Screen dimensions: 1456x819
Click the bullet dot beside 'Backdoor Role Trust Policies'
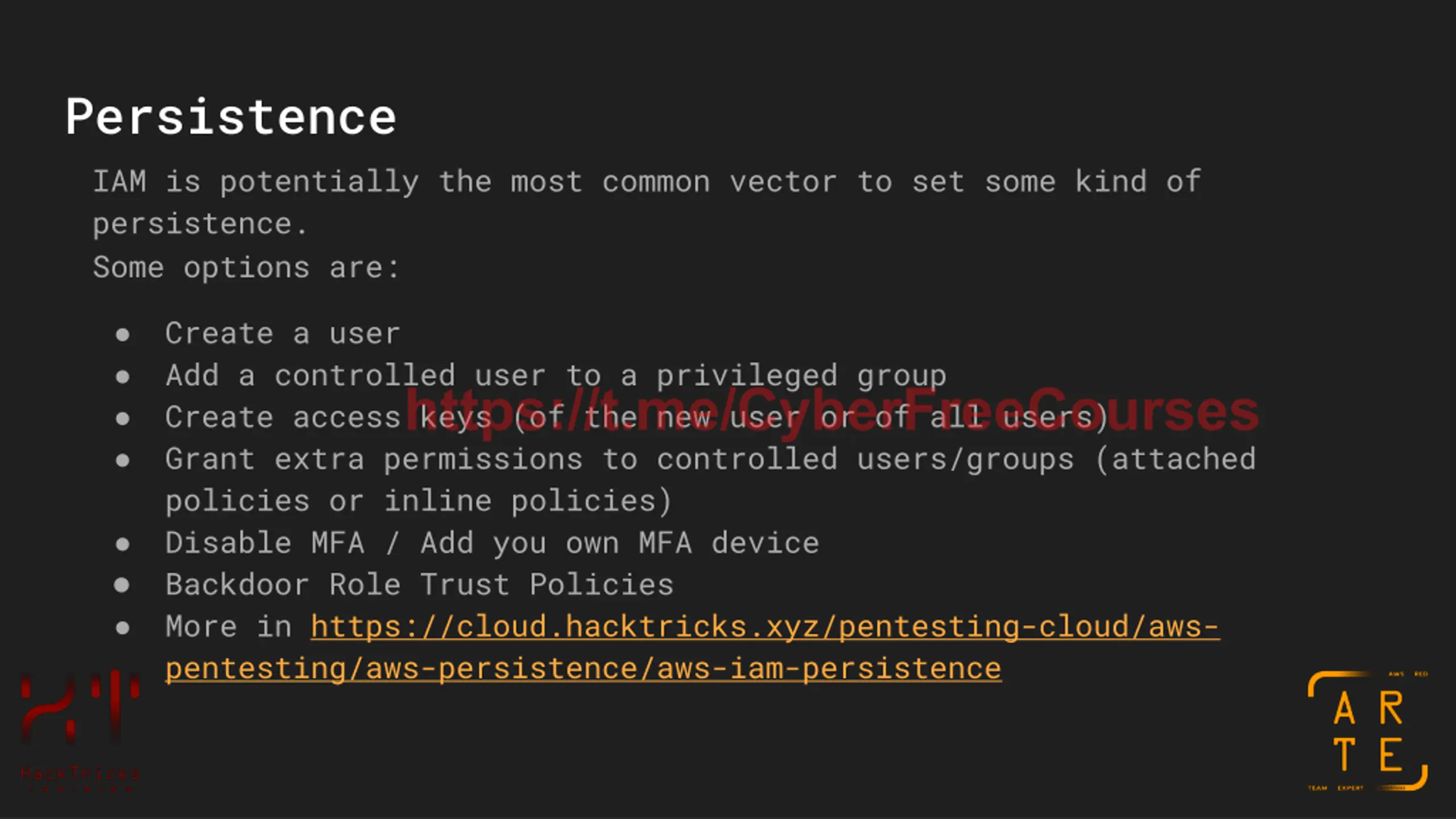coord(122,585)
